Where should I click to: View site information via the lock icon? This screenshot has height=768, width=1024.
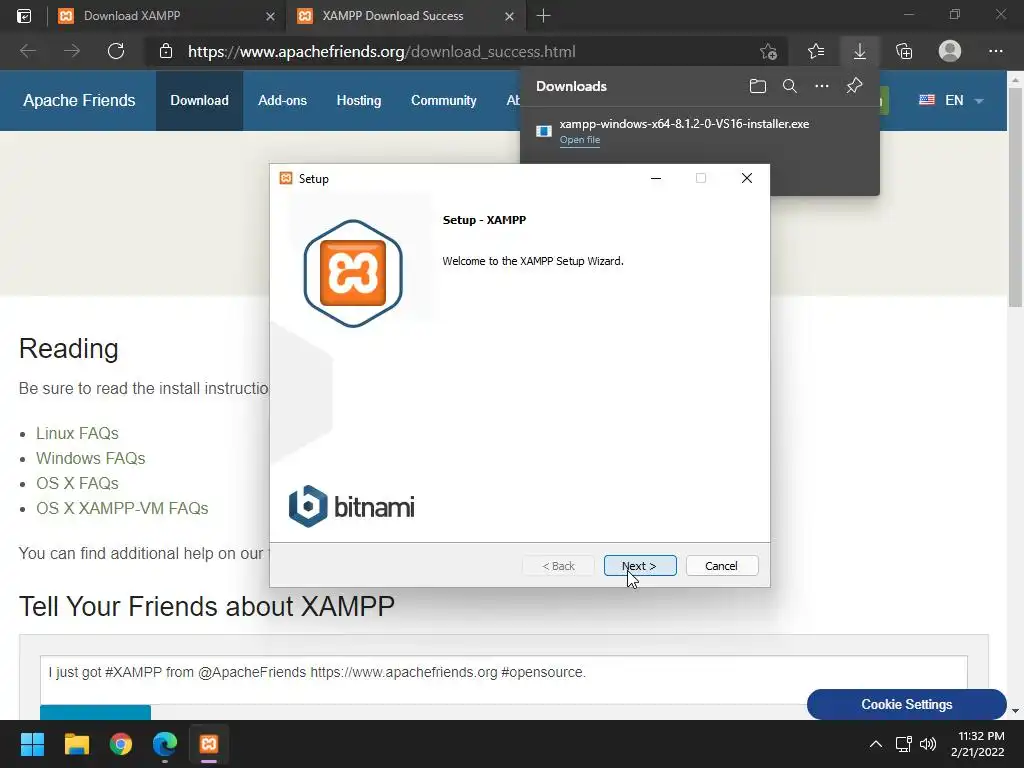[166, 51]
